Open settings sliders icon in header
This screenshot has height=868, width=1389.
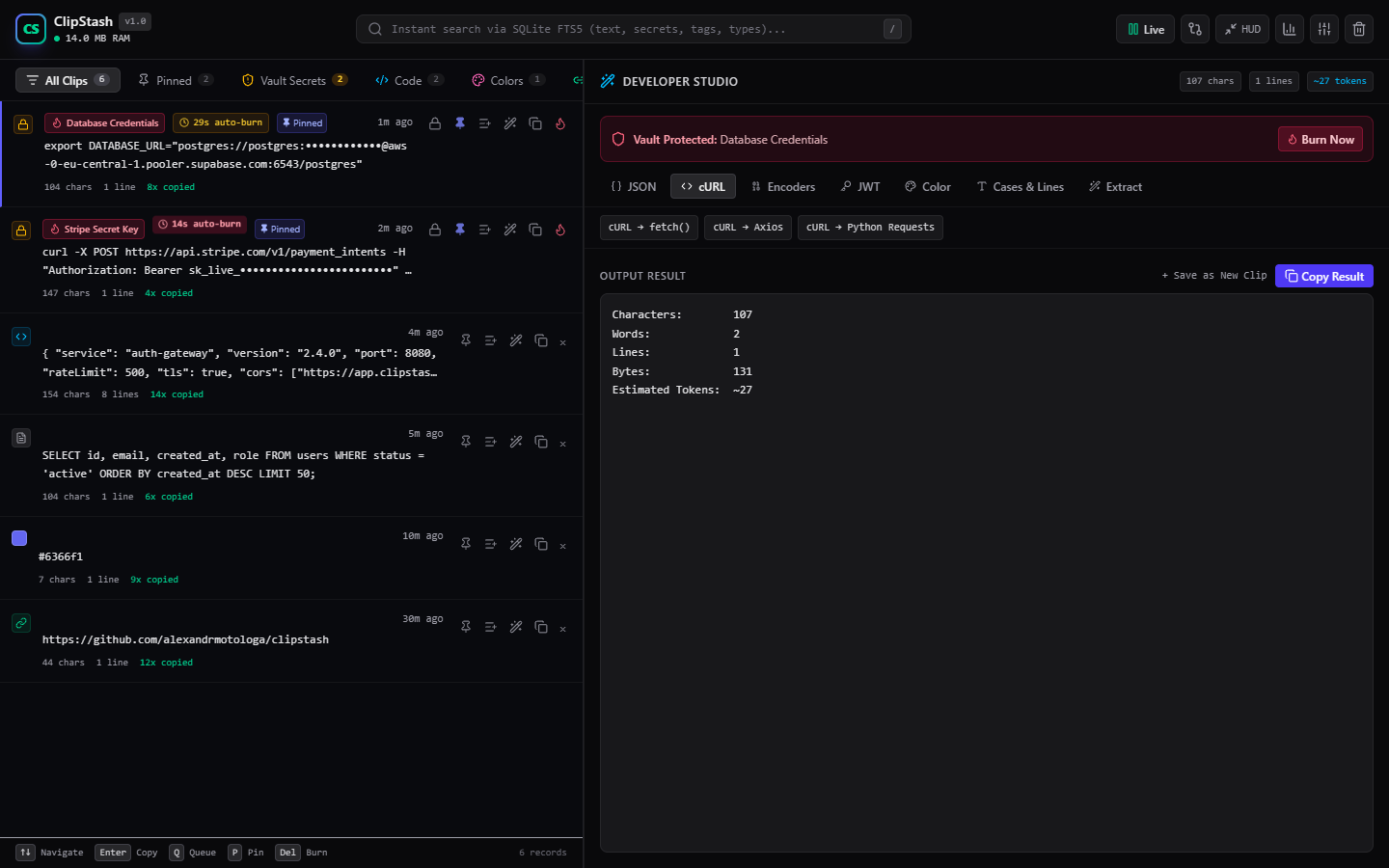point(1324,29)
